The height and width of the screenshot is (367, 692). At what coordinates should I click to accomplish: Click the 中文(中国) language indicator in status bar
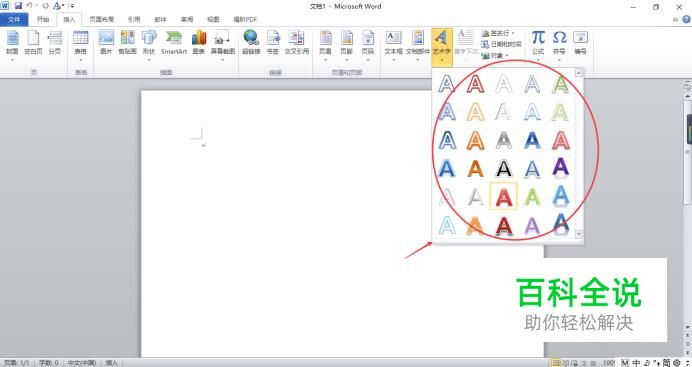tap(82, 363)
